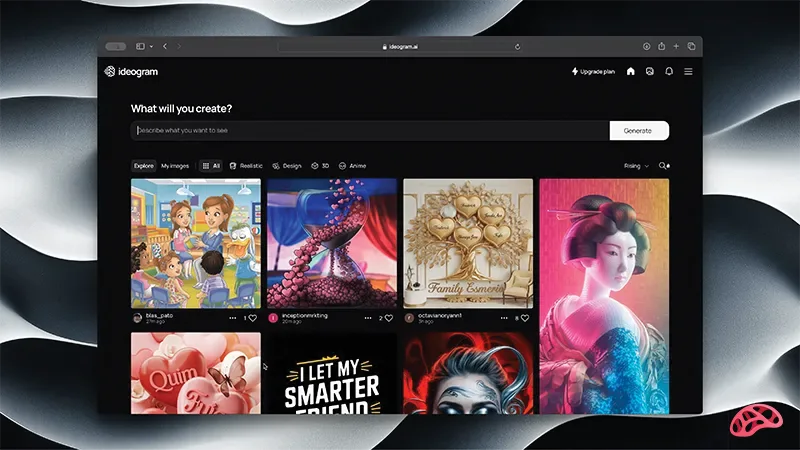This screenshot has height=450, width=800.
Task: Like the inceptionmrkting hourglass image
Action: [388, 317]
